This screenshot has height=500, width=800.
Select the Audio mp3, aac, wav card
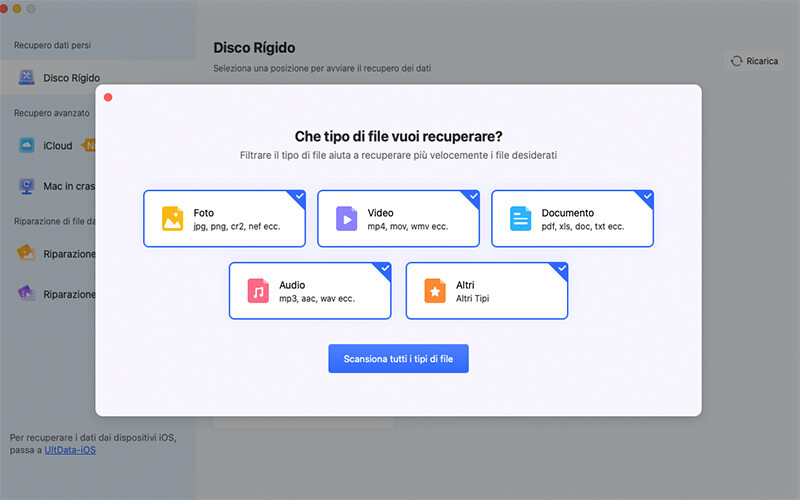pos(310,291)
